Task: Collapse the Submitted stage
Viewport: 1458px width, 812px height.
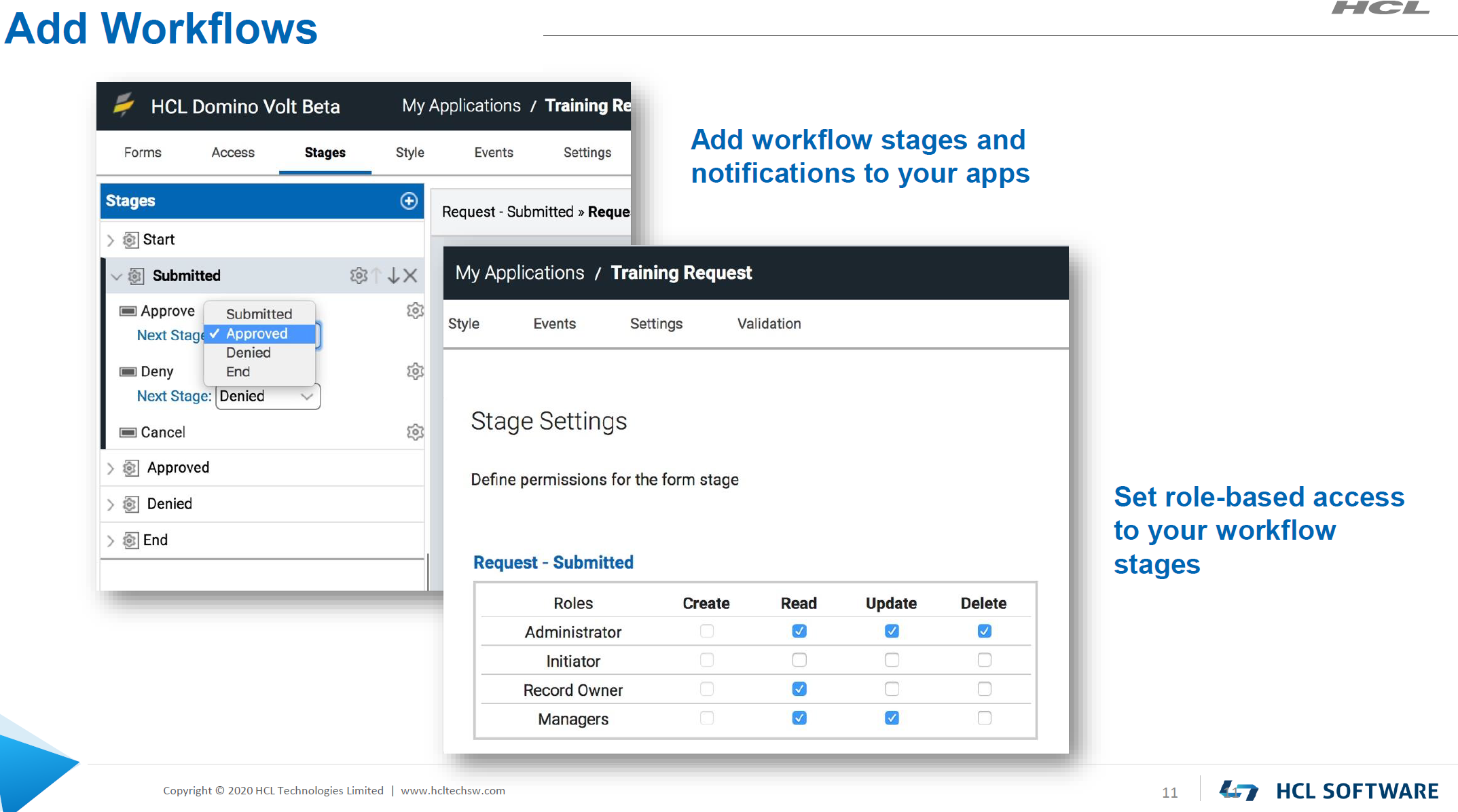Action: click(x=116, y=276)
